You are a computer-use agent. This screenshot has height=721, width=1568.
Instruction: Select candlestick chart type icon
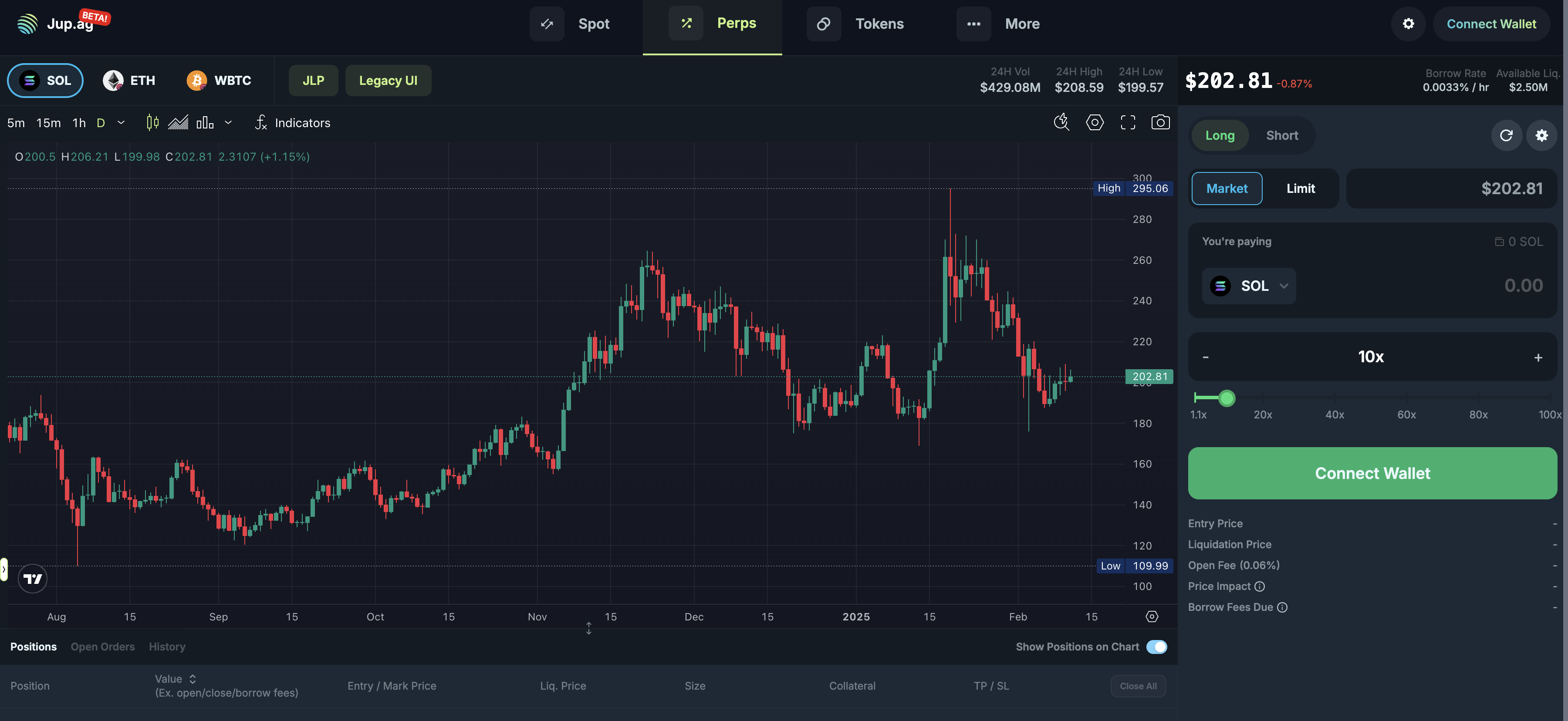click(x=153, y=123)
